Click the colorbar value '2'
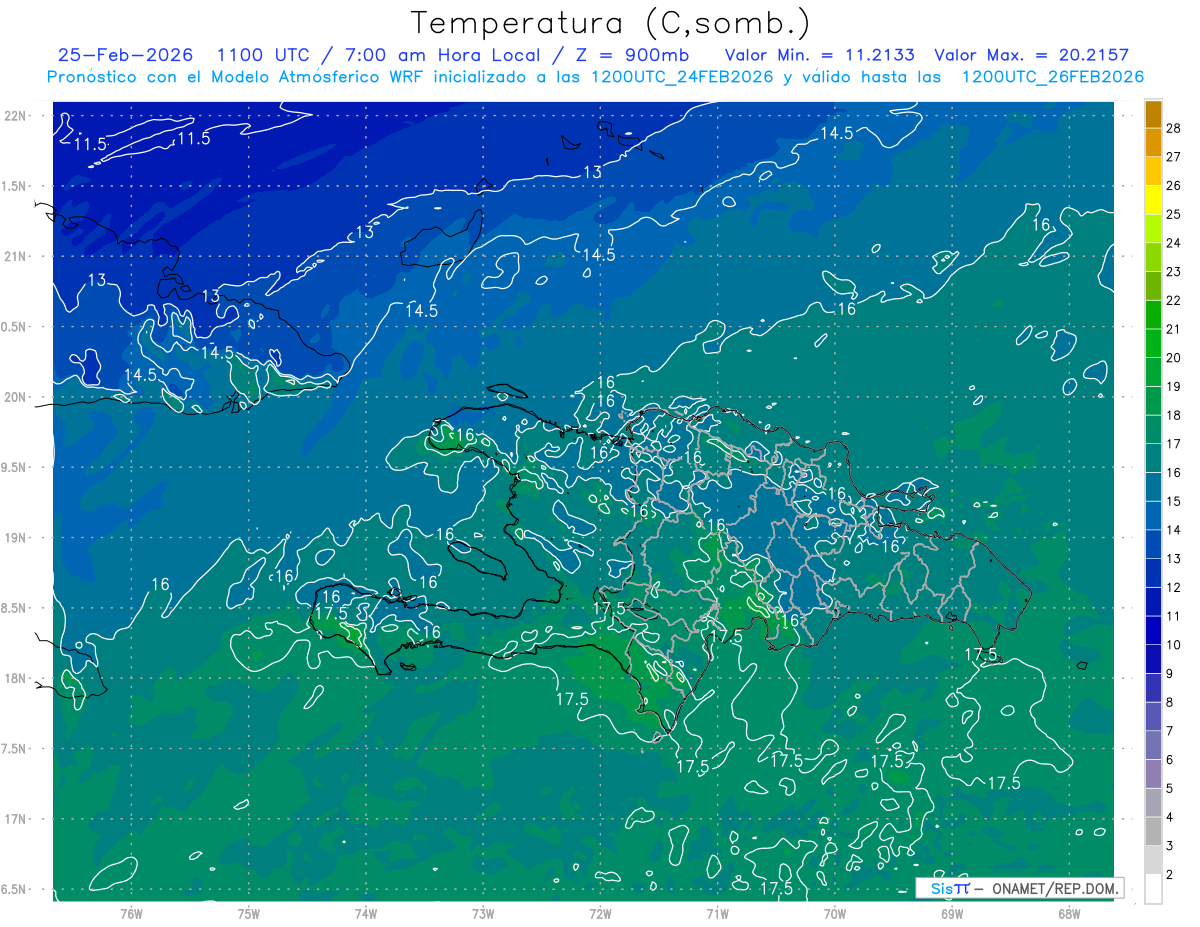 1170,875
